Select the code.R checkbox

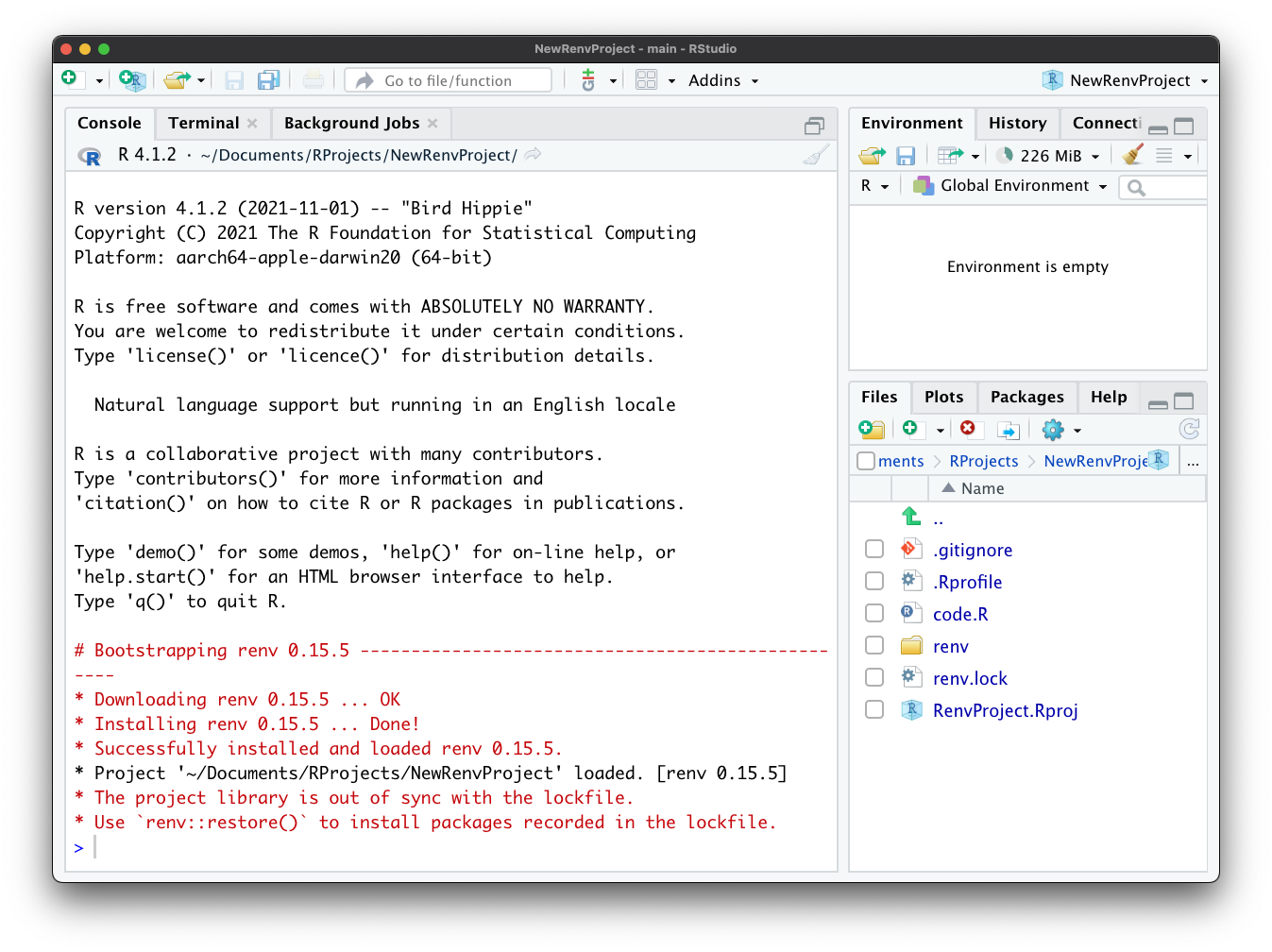(x=874, y=614)
